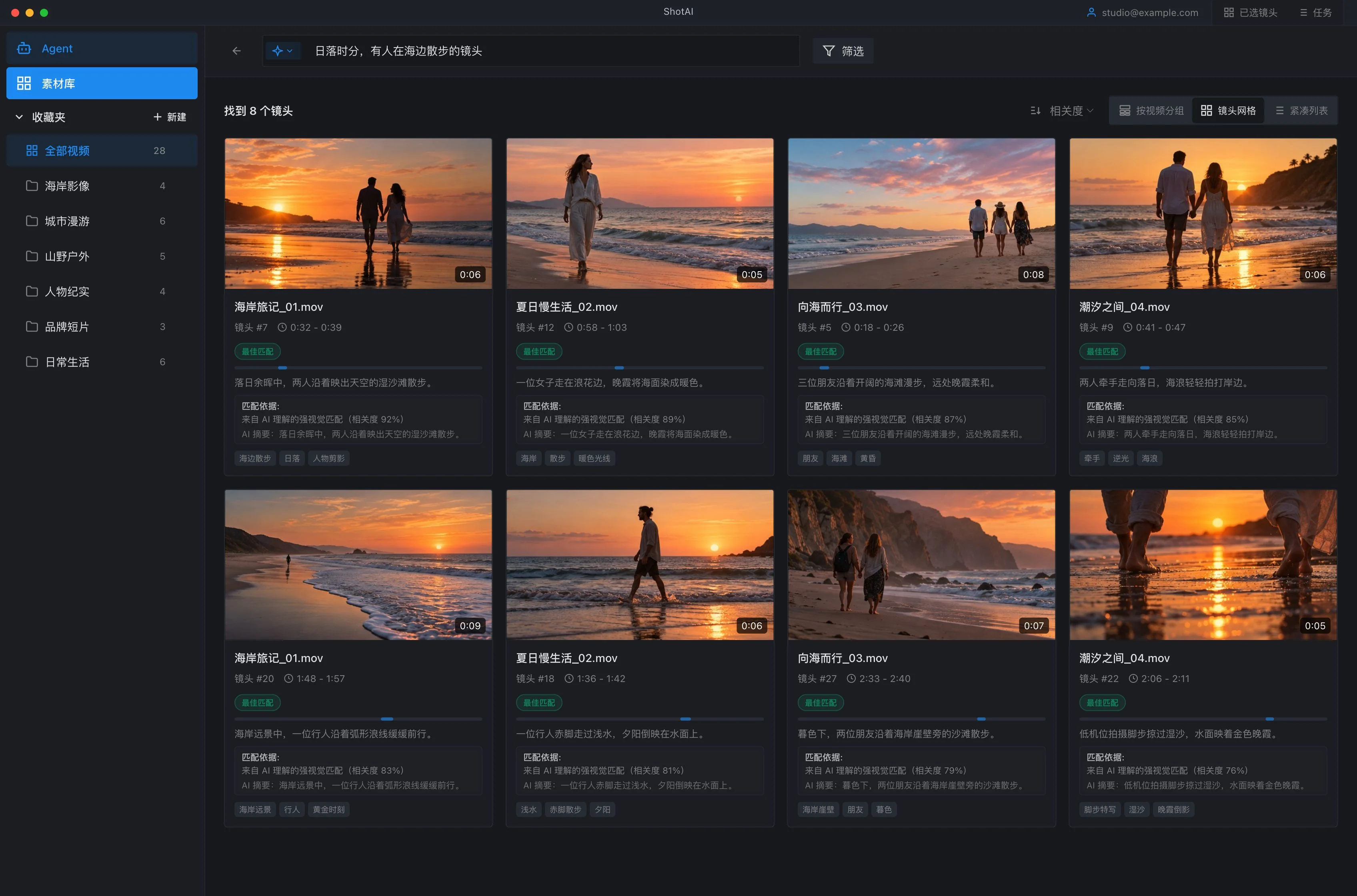
Task: Open the 海岸影像 folder
Action: click(102, 186)
